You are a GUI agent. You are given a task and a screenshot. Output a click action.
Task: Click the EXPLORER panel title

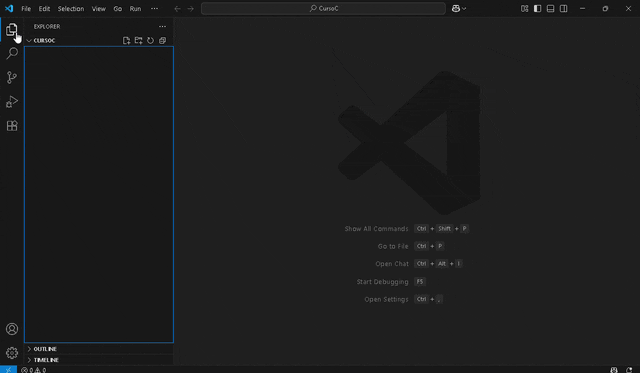click(47, 27)
